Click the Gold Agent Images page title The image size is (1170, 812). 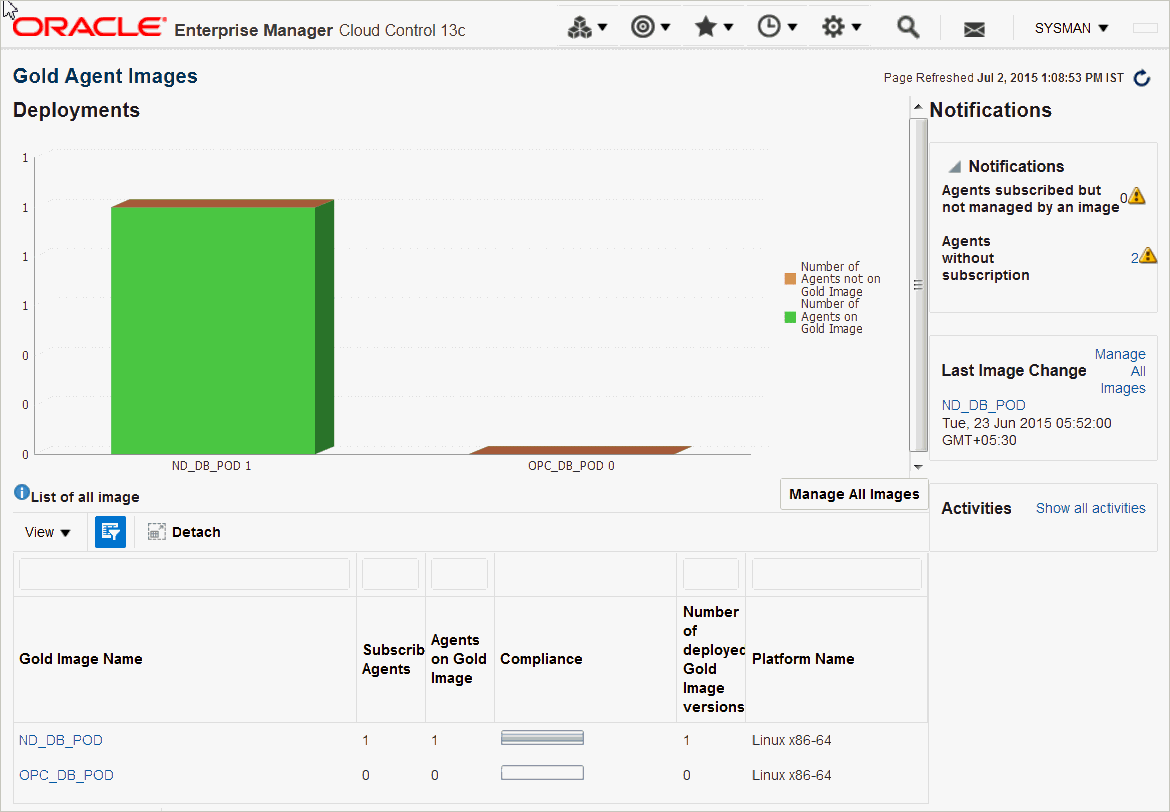coord(105,76)
